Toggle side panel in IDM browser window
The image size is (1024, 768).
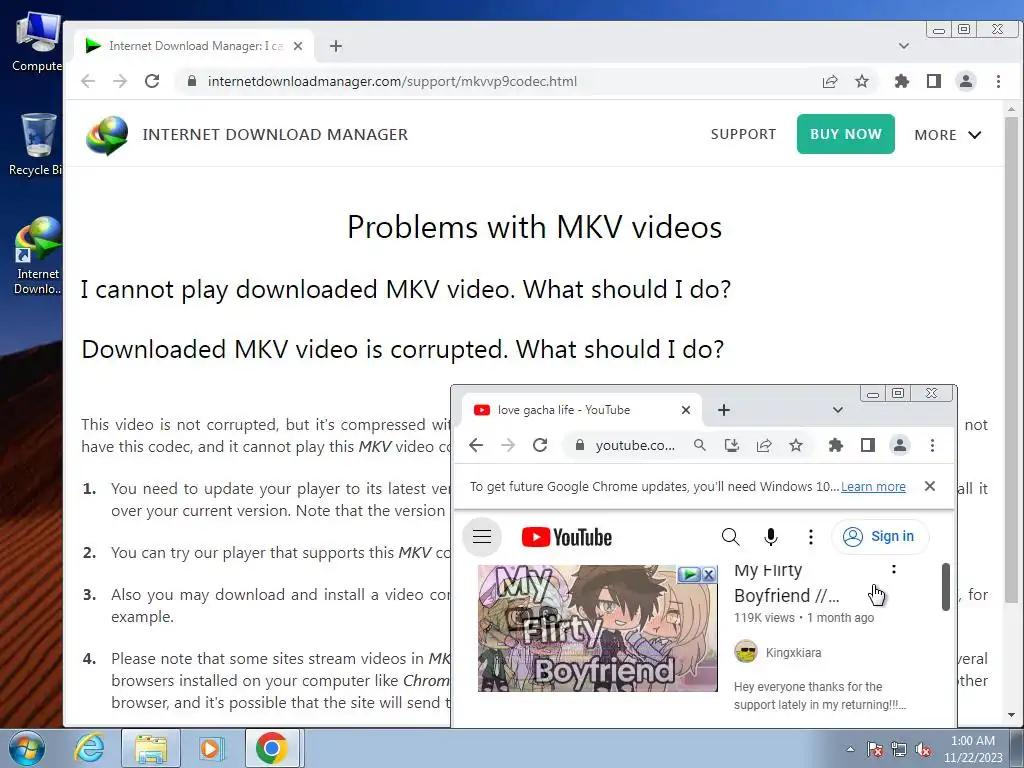(934, 81)
